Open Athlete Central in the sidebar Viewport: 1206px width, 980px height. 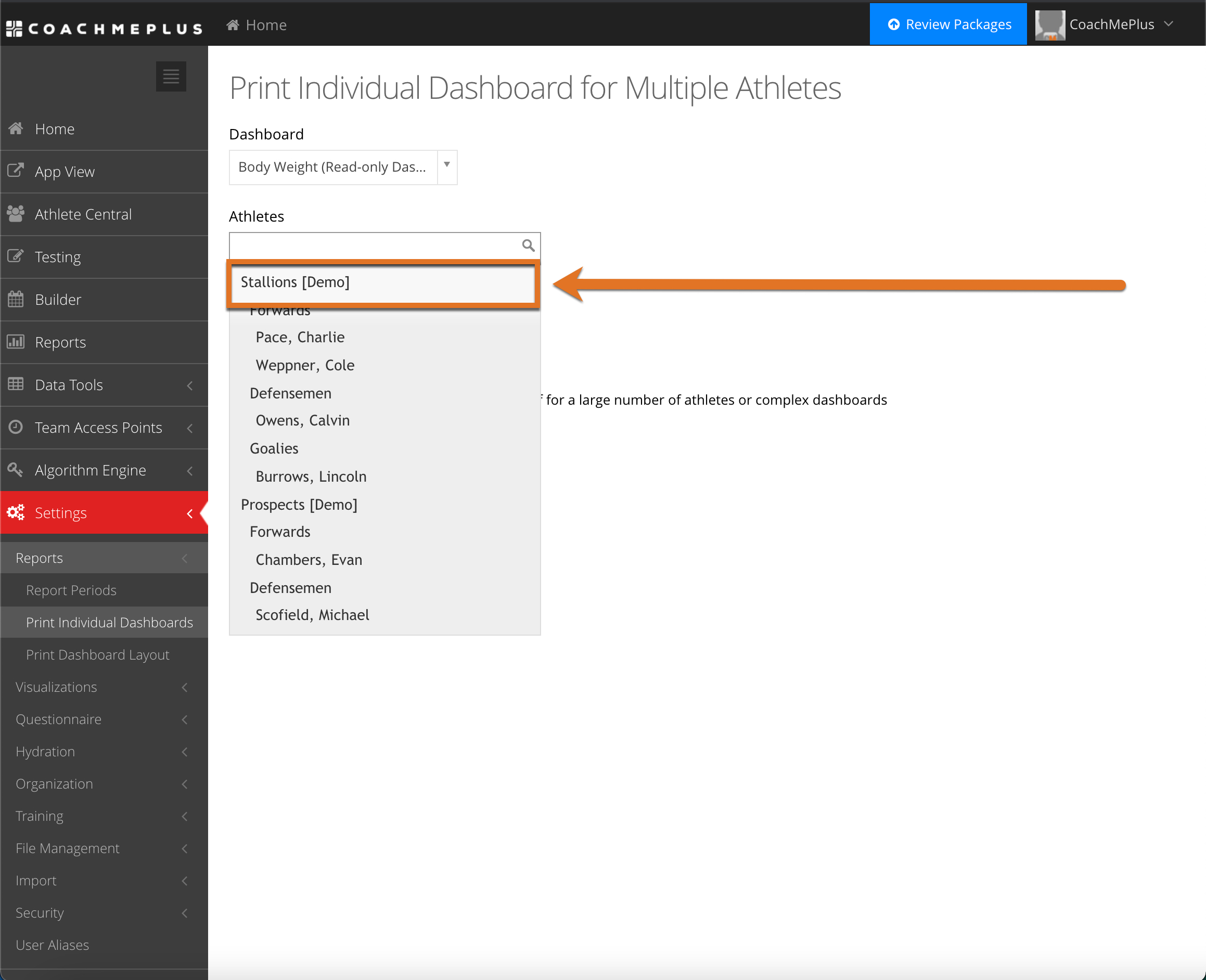[x=104, y=214]
